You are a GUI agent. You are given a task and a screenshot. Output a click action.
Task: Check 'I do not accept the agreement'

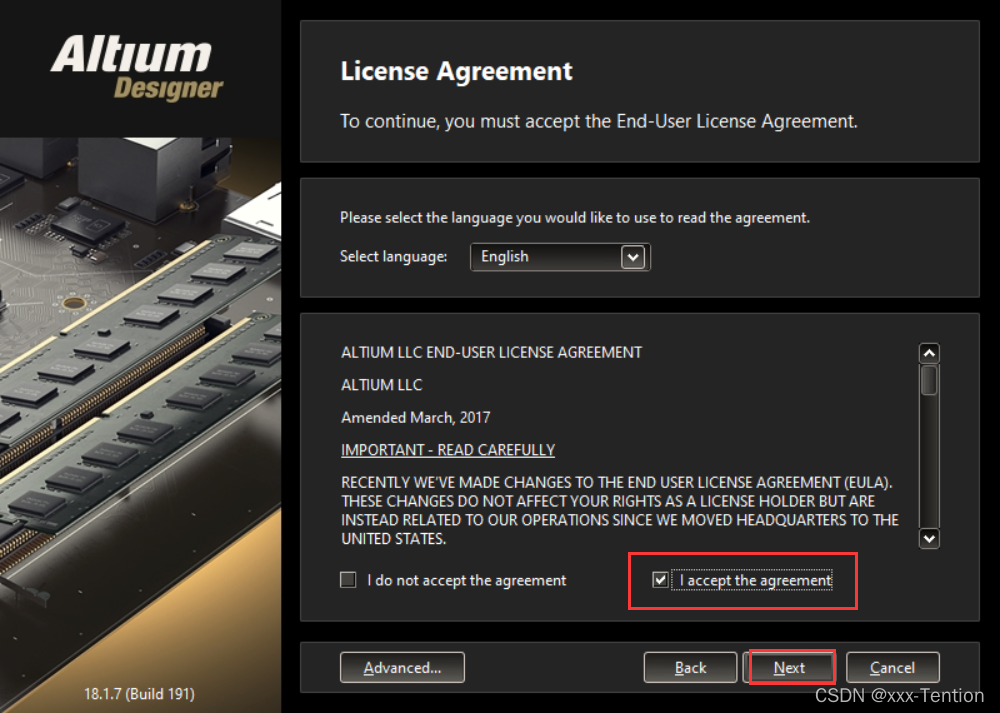[348, 580]
